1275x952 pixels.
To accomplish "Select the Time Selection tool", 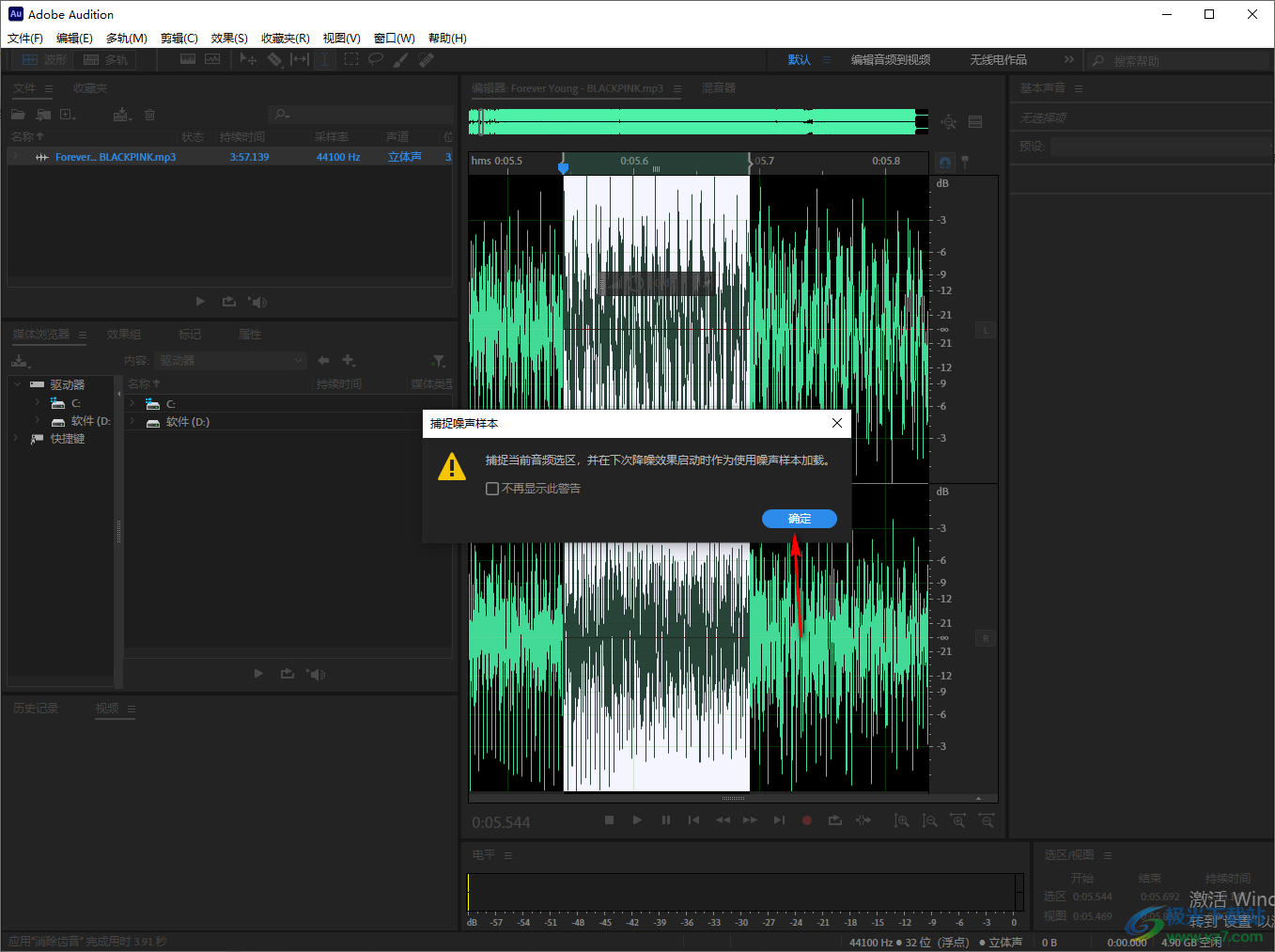I will click(x=324, y=59).
